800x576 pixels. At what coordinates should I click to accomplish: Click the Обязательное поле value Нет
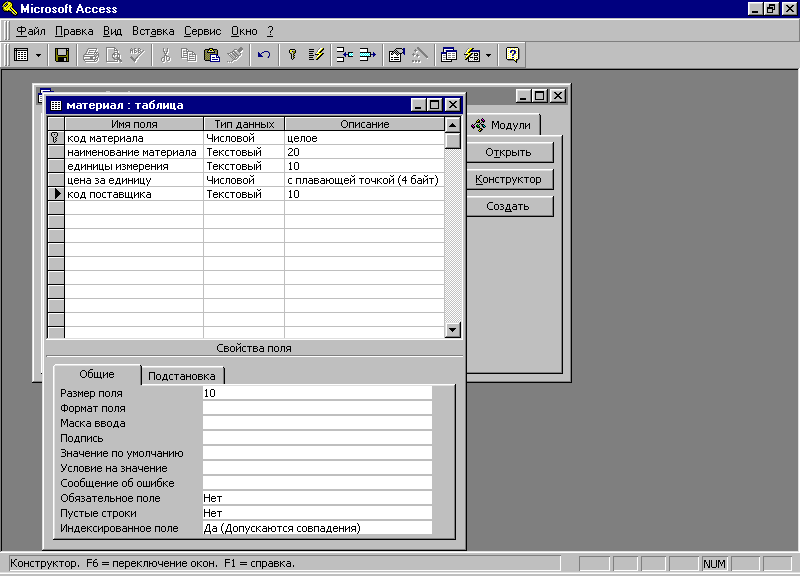tap(317, 498)
